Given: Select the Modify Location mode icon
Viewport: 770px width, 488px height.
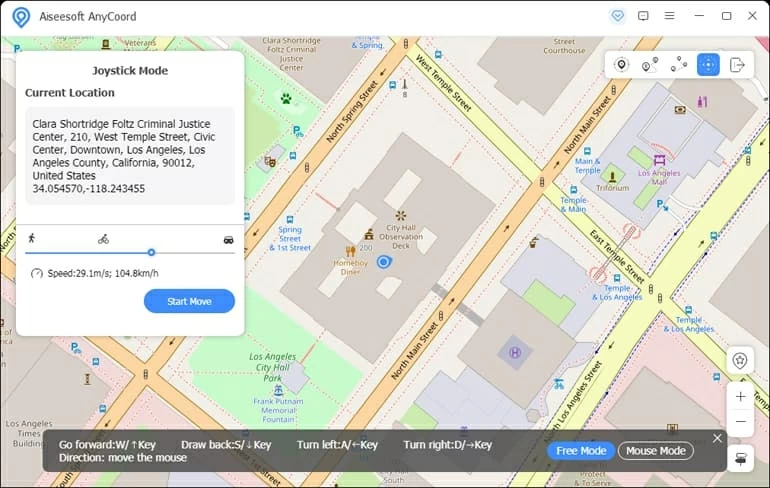Looking at the screenshot, I should [621, 65].
